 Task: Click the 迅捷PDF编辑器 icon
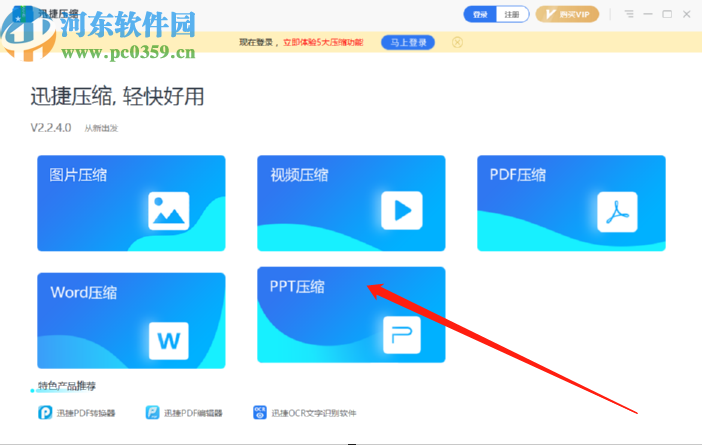coord(153,412)
